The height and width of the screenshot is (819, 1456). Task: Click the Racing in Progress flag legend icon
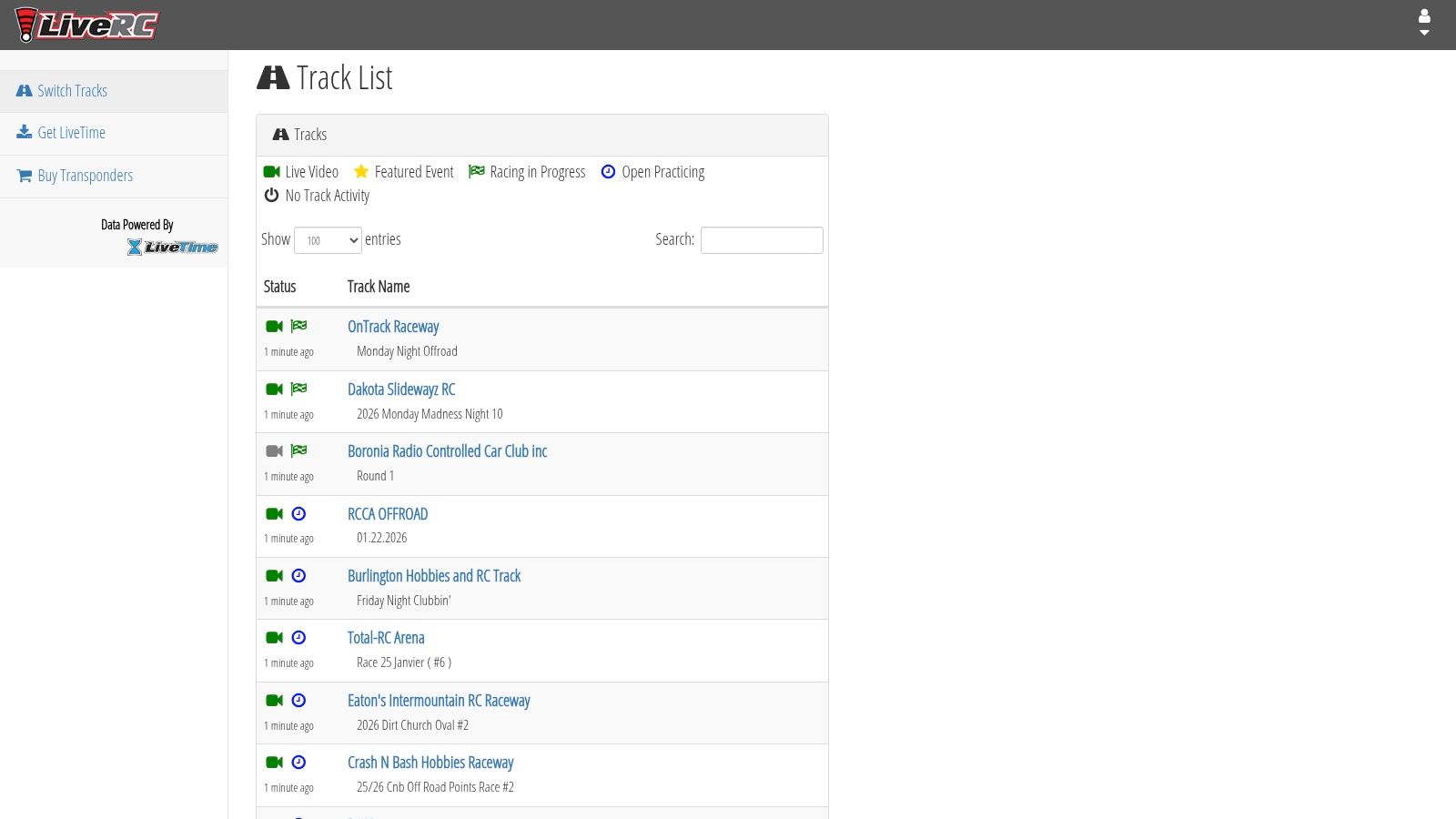click(476, 172)
